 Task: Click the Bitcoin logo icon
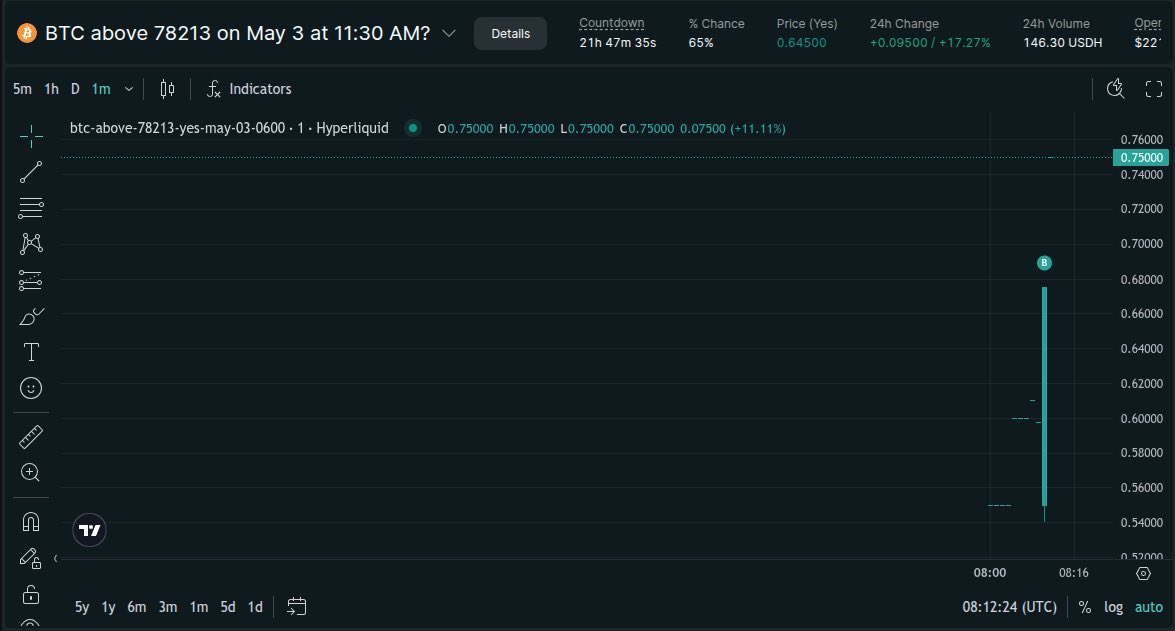pyautogui.click(x=27, y=33)
